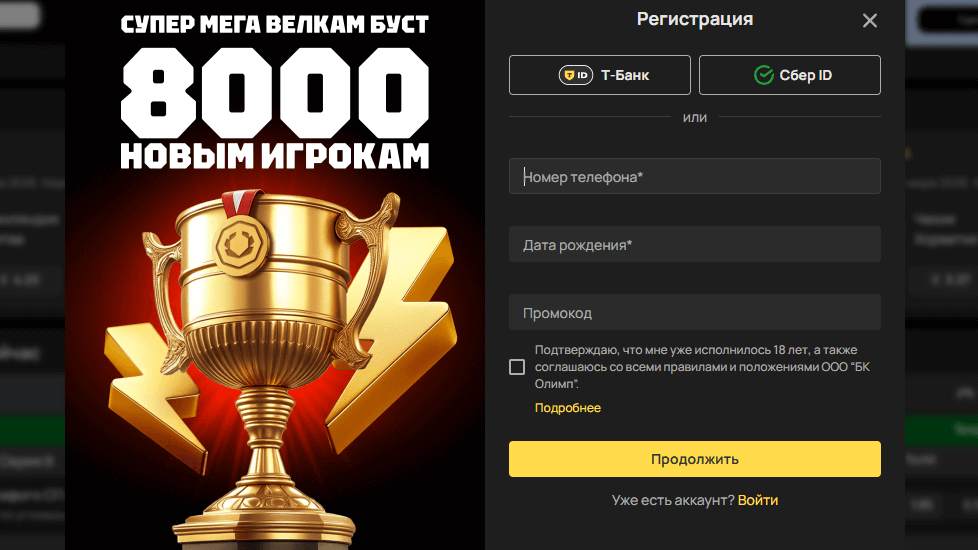The image size is (978, 550).
Task: Focus the Номер телефона input field
Action: pos(695,176)
